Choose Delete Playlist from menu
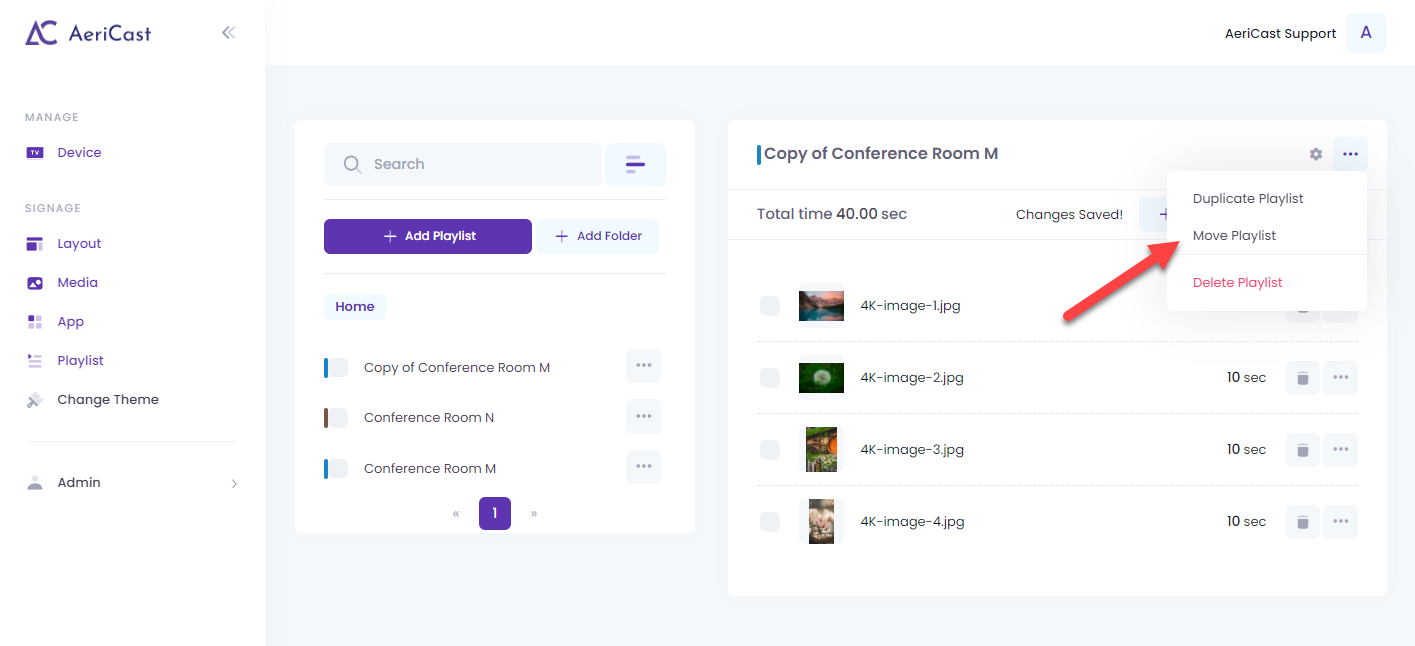 click(1237, 283)
